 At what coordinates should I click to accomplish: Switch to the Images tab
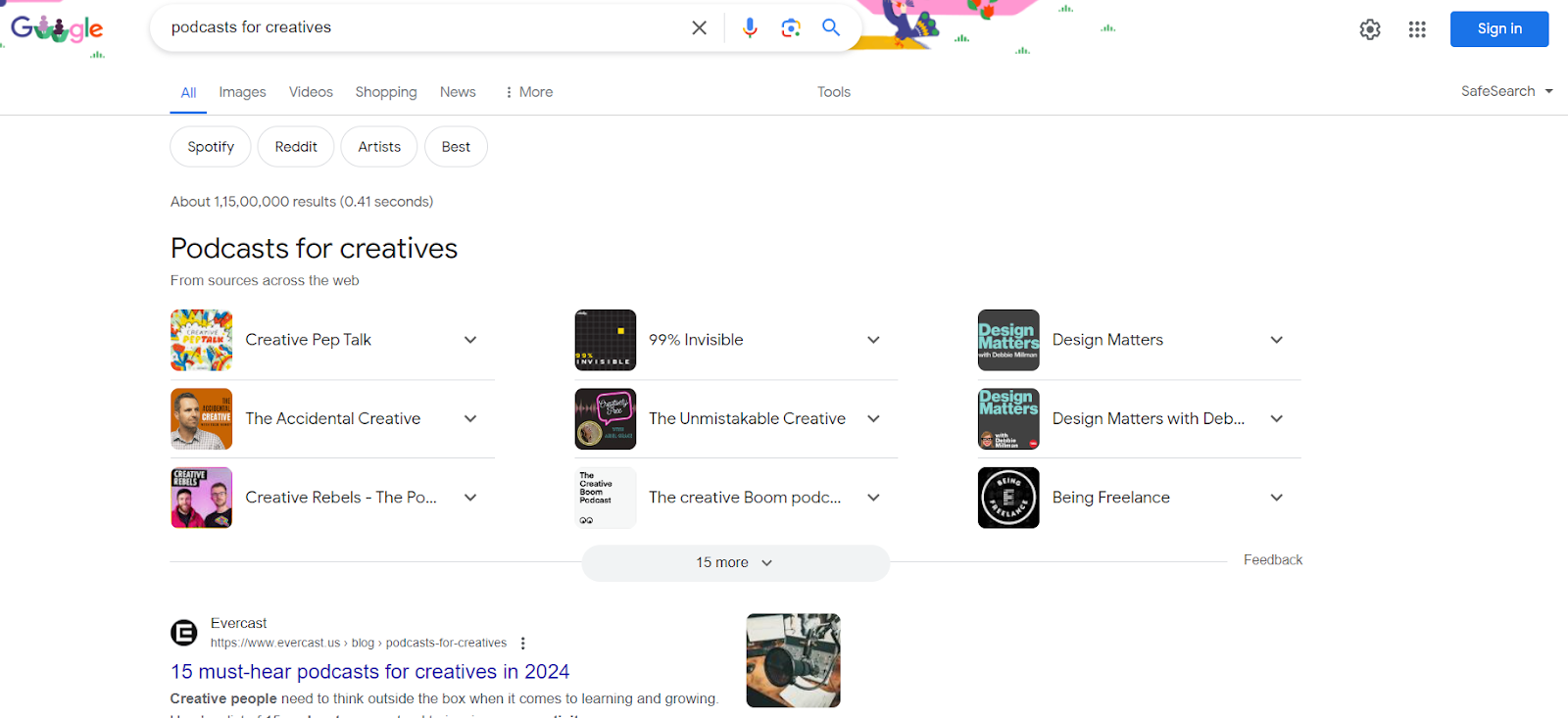[242, 92]
